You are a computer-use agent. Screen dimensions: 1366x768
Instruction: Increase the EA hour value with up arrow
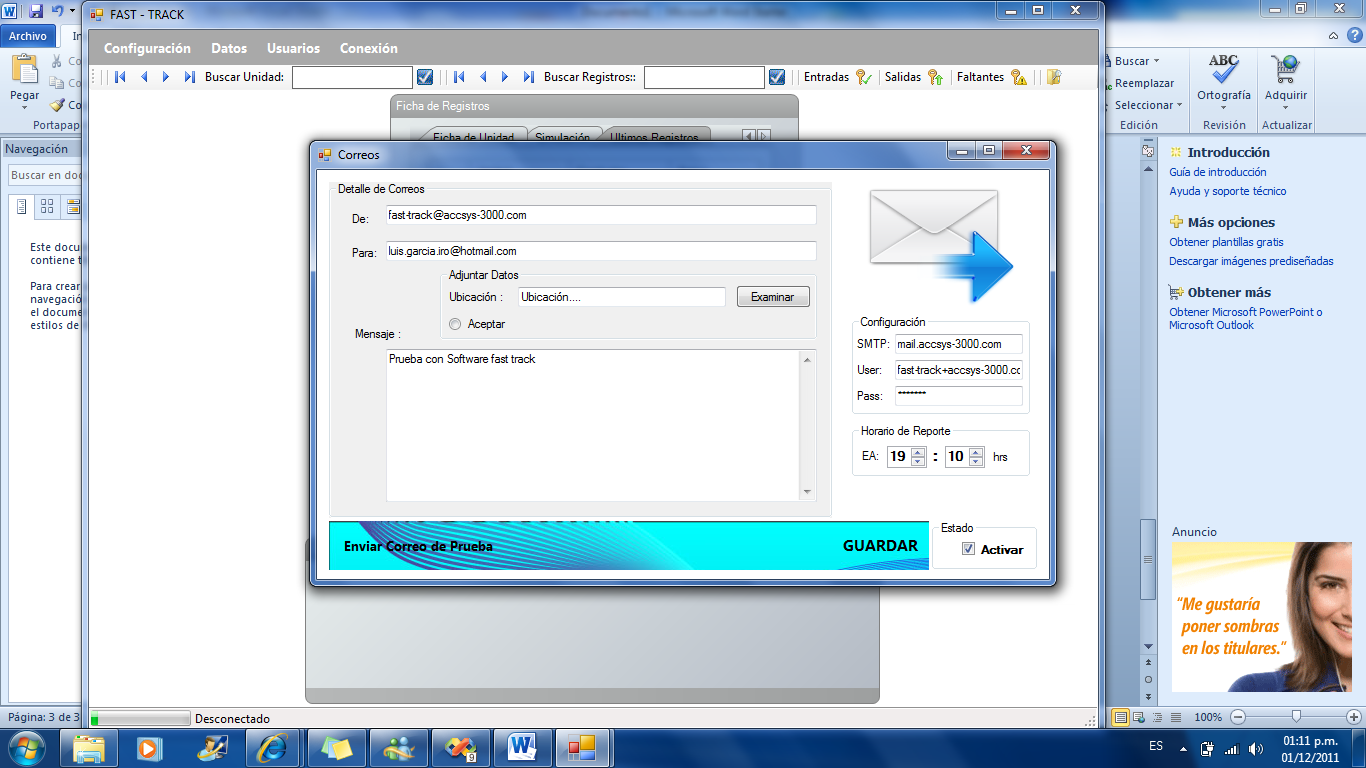tap(918, 452)
